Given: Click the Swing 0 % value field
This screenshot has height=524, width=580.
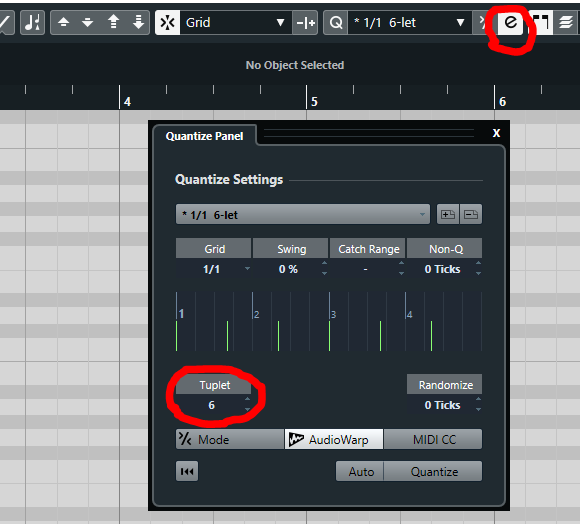Looking at the screenshot, I should tap(288, 269).
